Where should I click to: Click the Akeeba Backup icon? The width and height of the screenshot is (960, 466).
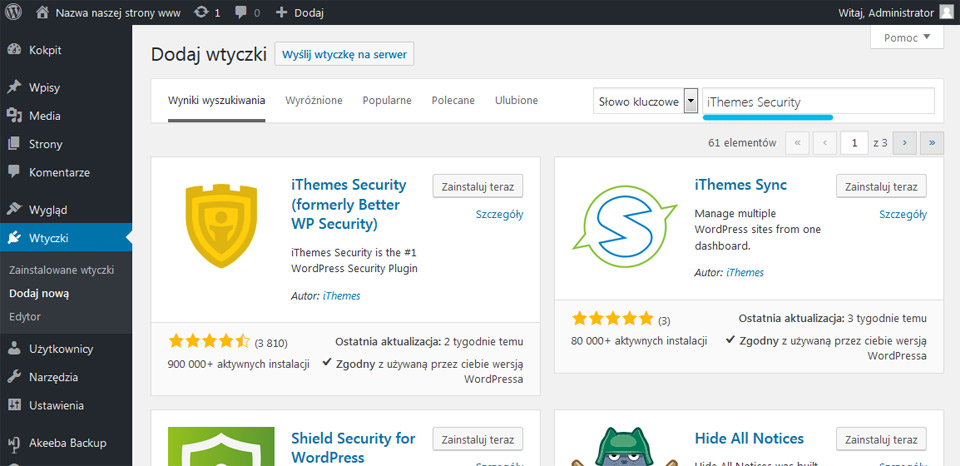(14, 443)
